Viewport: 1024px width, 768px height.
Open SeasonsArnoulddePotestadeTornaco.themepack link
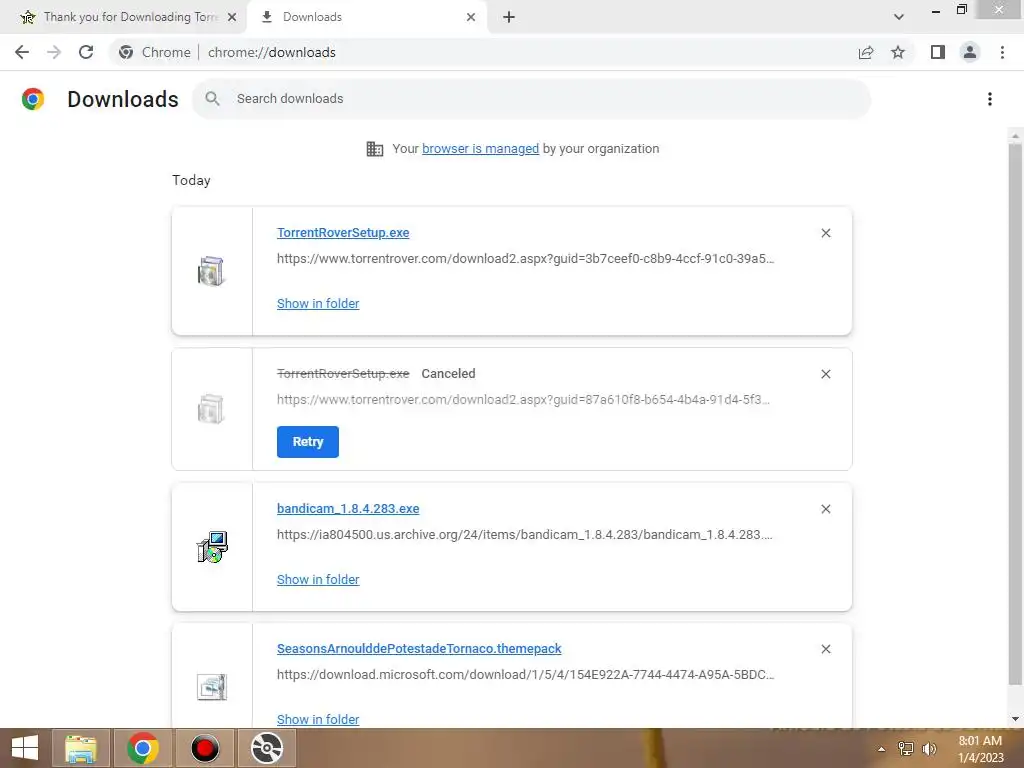(419, 649)
